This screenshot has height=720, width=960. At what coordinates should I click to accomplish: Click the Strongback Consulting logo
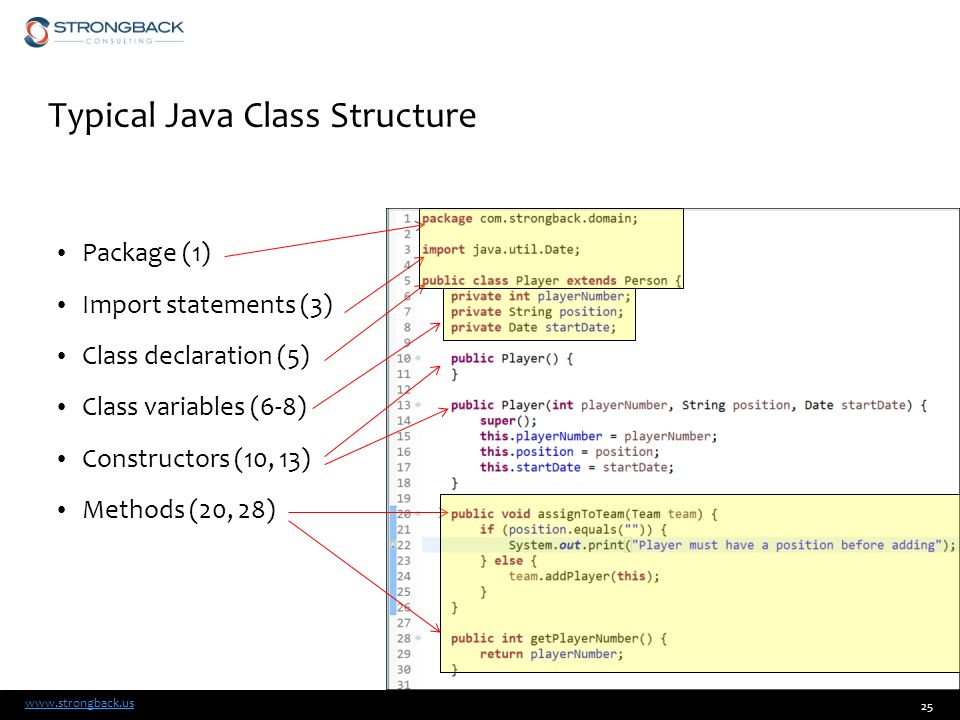[103, 32]
